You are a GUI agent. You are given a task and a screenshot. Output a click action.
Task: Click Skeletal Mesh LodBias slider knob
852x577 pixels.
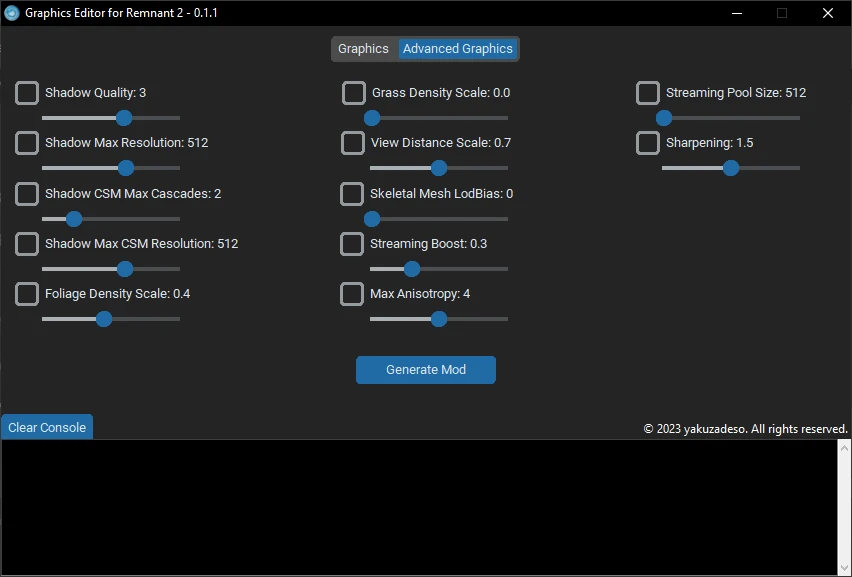pyautogui.click(x=372, y=219)
